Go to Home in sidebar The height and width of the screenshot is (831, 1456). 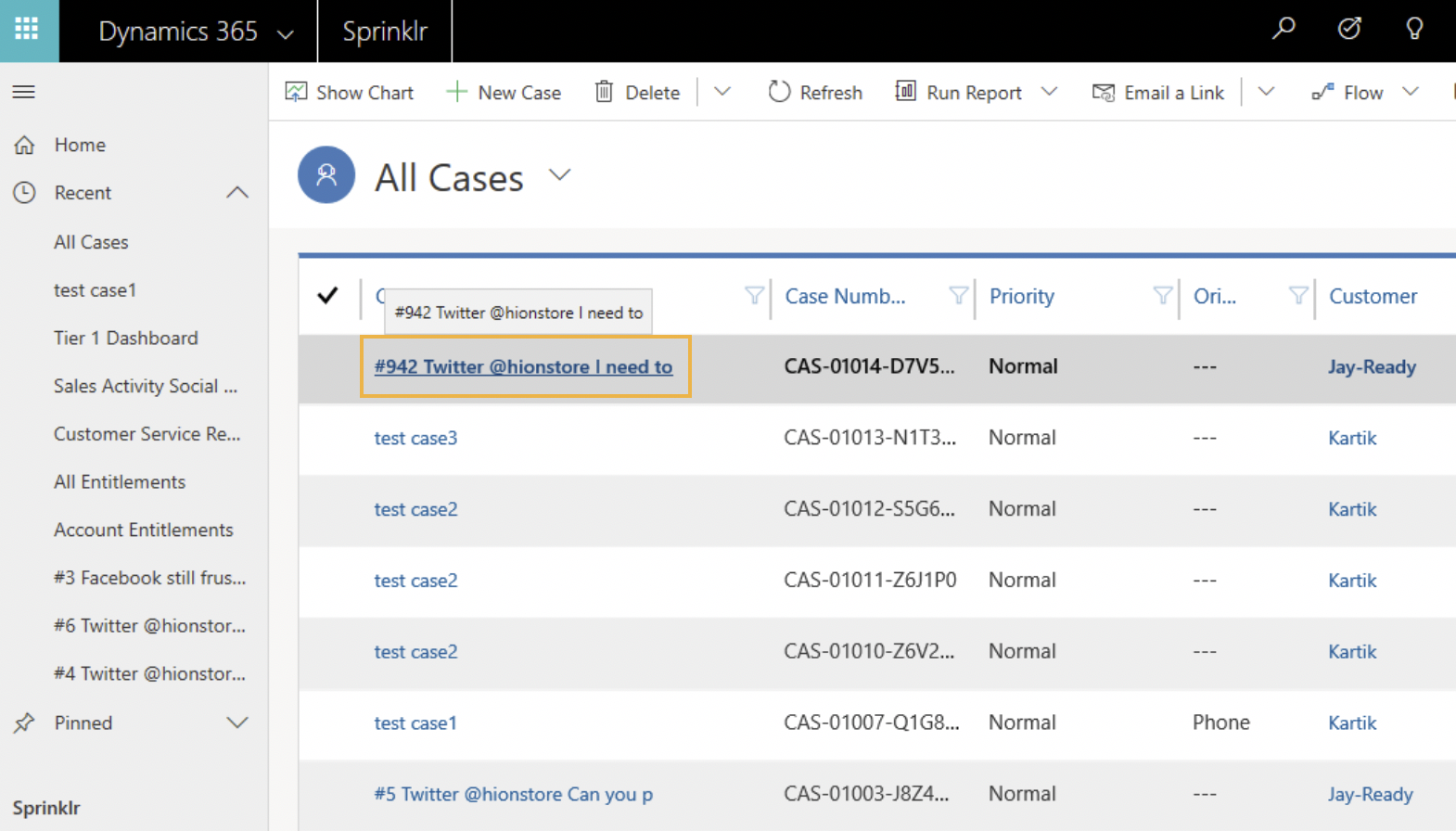[x=80, y=145]
